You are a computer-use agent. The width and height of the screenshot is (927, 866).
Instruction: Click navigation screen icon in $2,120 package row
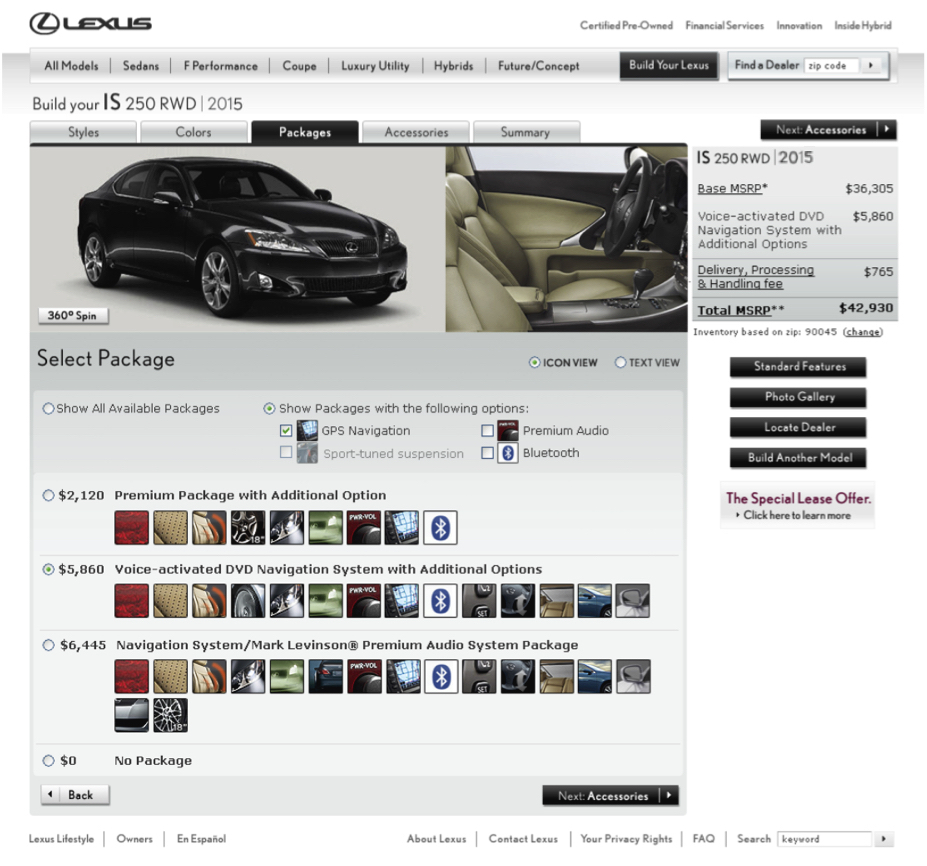pos(402,528)
